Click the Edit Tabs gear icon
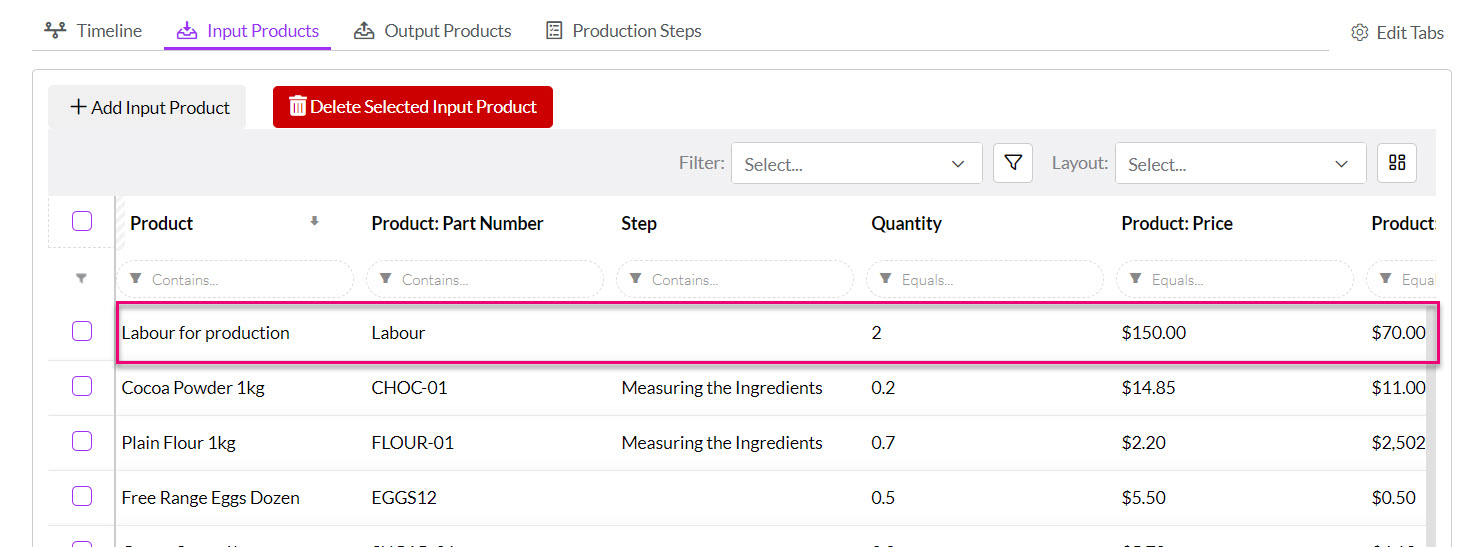1479x547 pixels. click(1359, 32)
